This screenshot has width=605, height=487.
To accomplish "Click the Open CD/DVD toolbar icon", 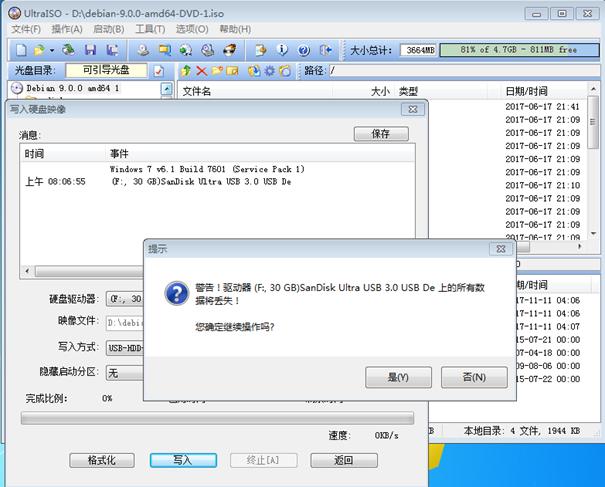I will click(69, 50).
